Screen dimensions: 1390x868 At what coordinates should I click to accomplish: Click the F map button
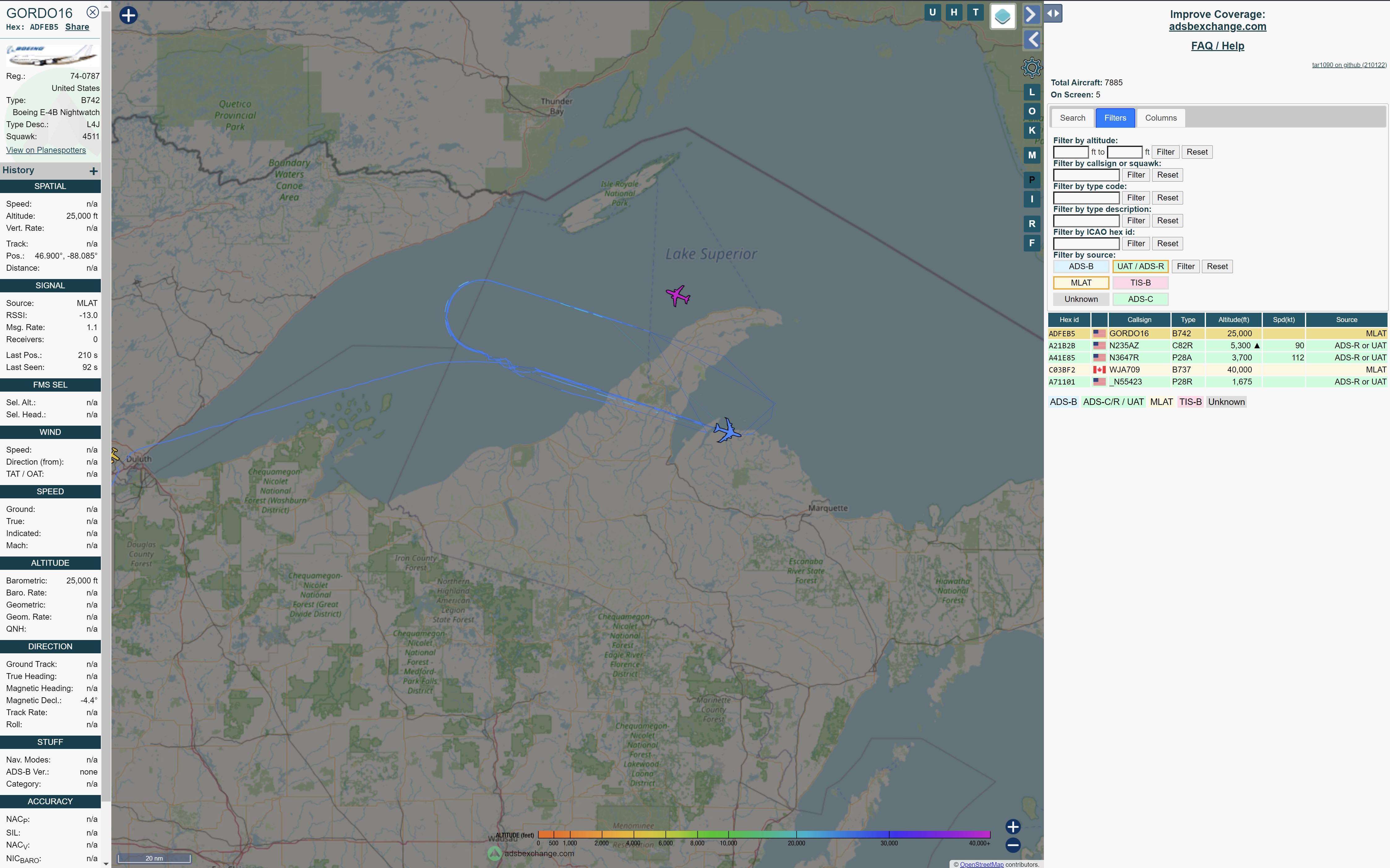[1032, 243]
